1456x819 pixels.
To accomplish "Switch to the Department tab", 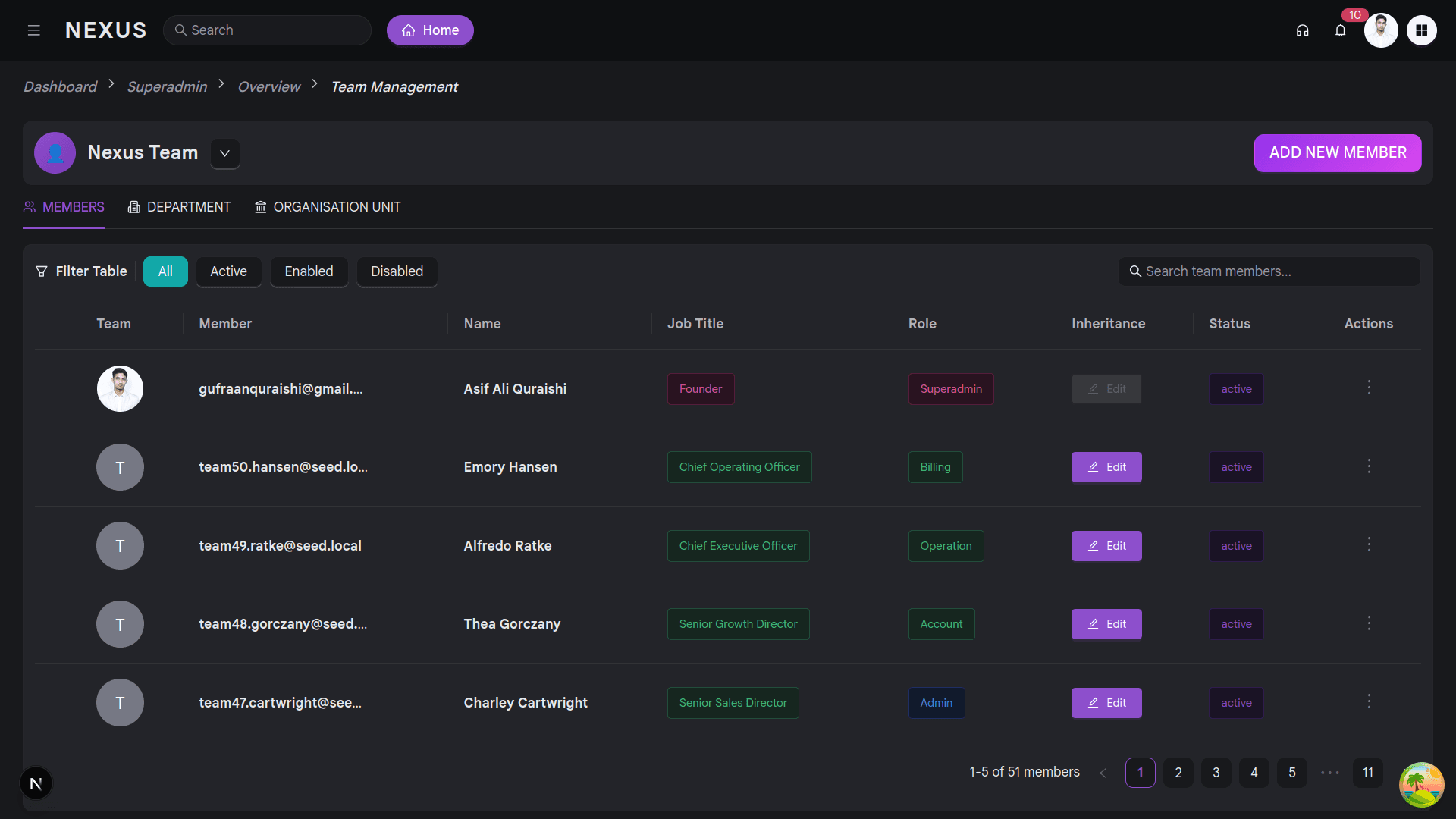I will point(179,207).
